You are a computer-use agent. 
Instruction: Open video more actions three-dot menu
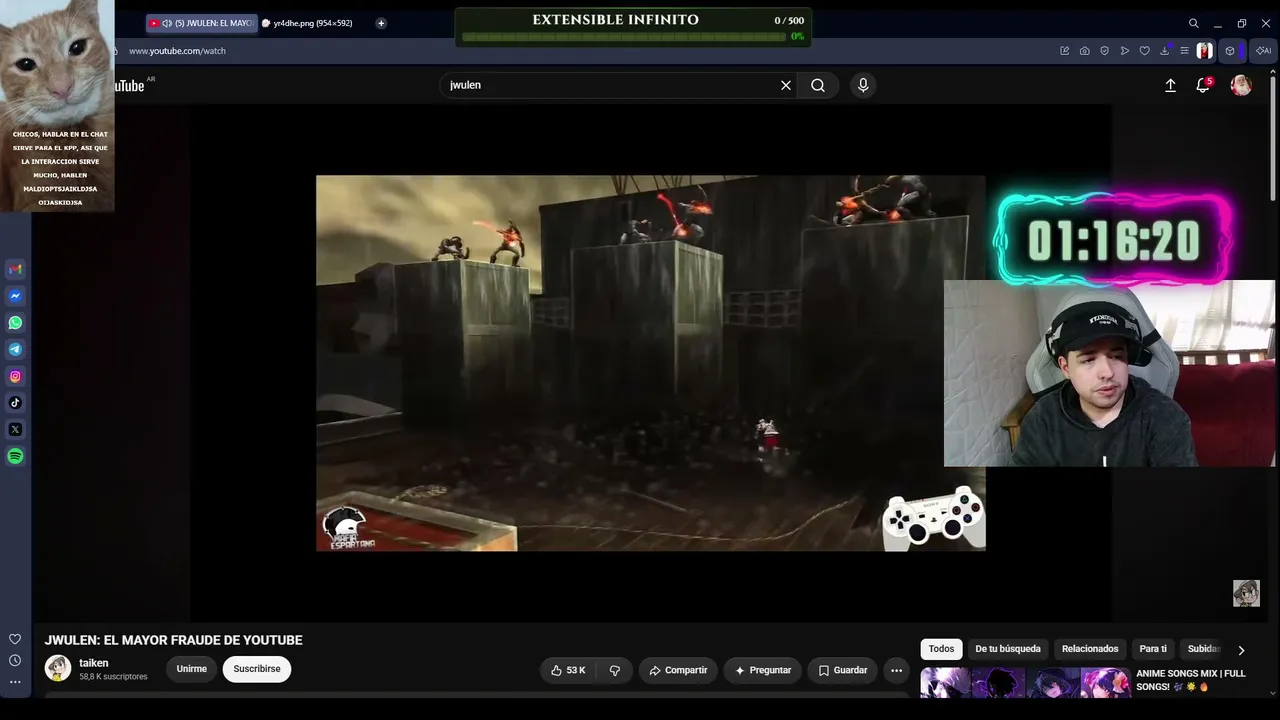pyautogui.click(x=896, y=670)
